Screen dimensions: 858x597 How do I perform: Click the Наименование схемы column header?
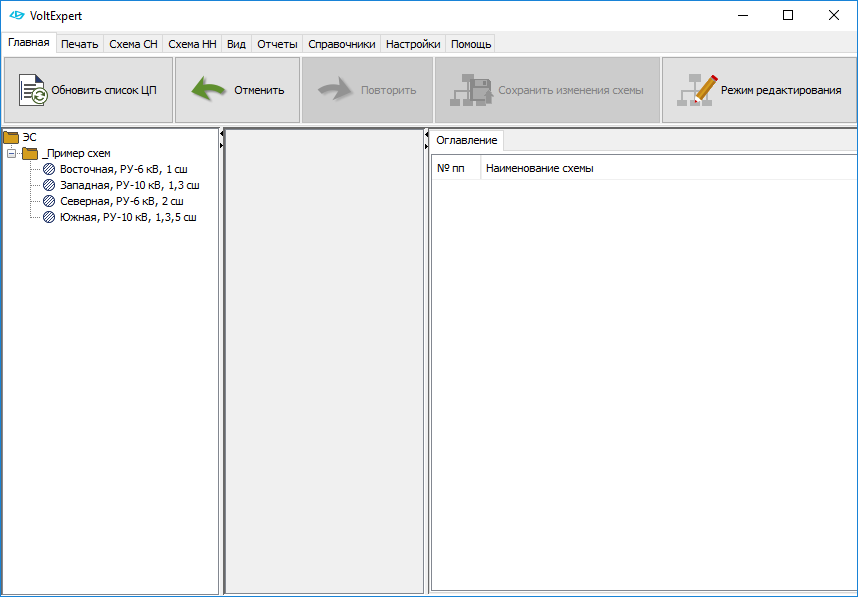click(669, 168)
